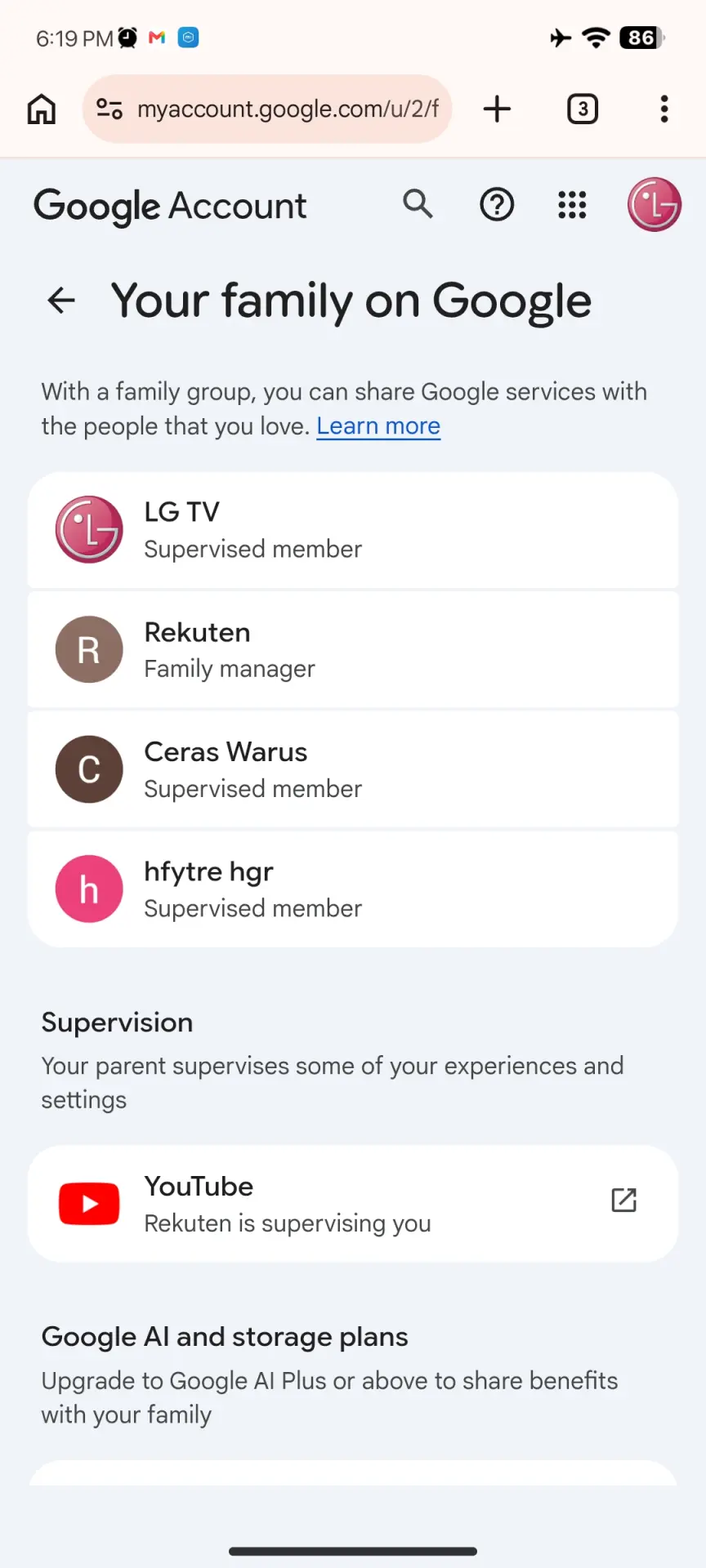Tap the browser home icon
Viewport: 706px width, 1568px height.
42,109
